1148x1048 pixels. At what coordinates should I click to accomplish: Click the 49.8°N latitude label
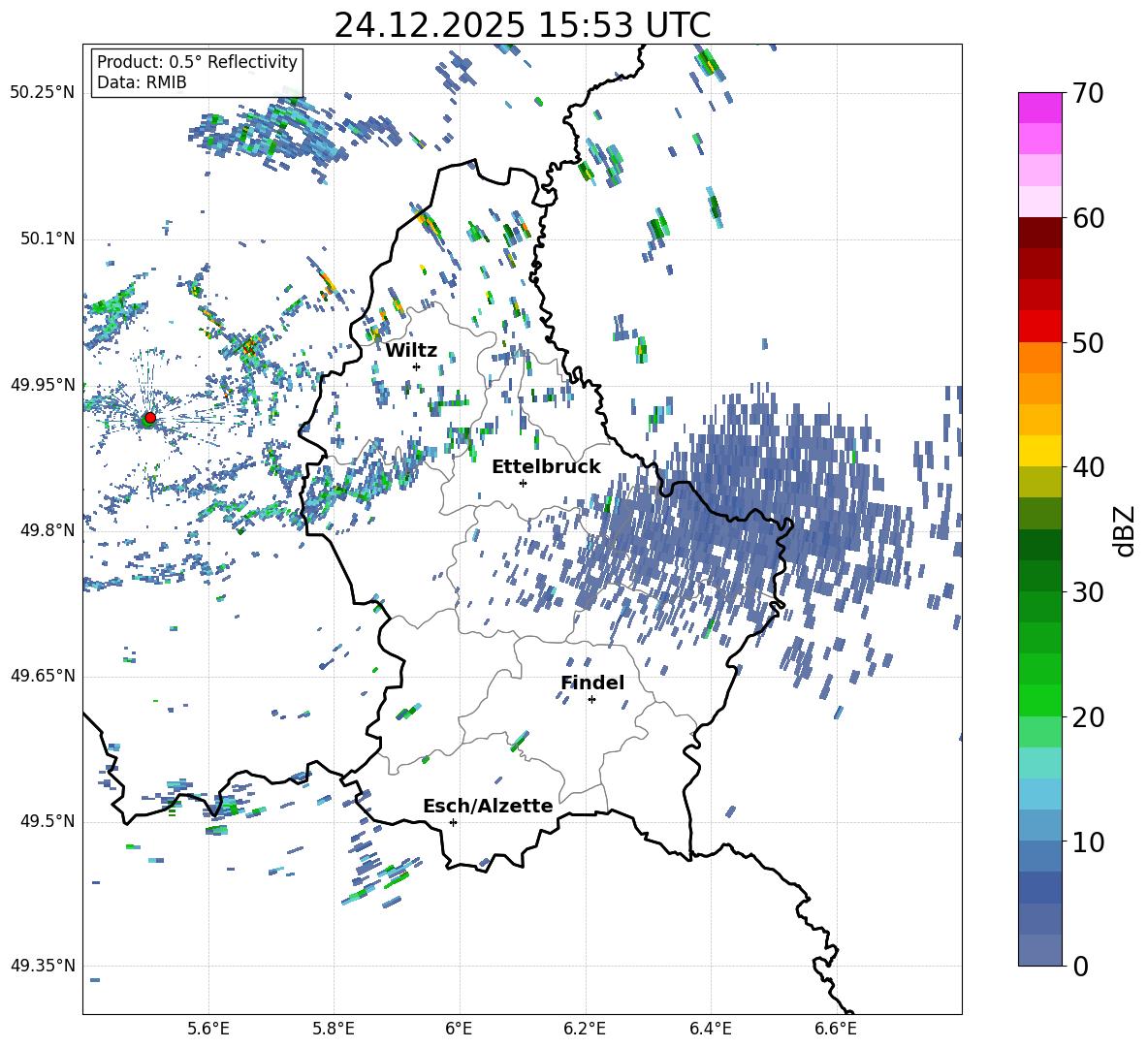click(47, 530)
